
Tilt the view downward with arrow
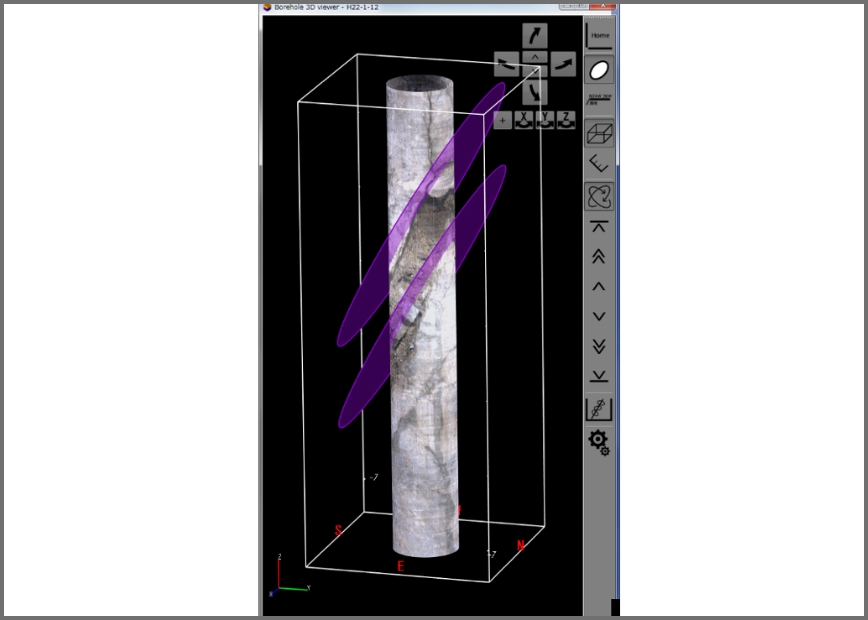tap(535, 93)
